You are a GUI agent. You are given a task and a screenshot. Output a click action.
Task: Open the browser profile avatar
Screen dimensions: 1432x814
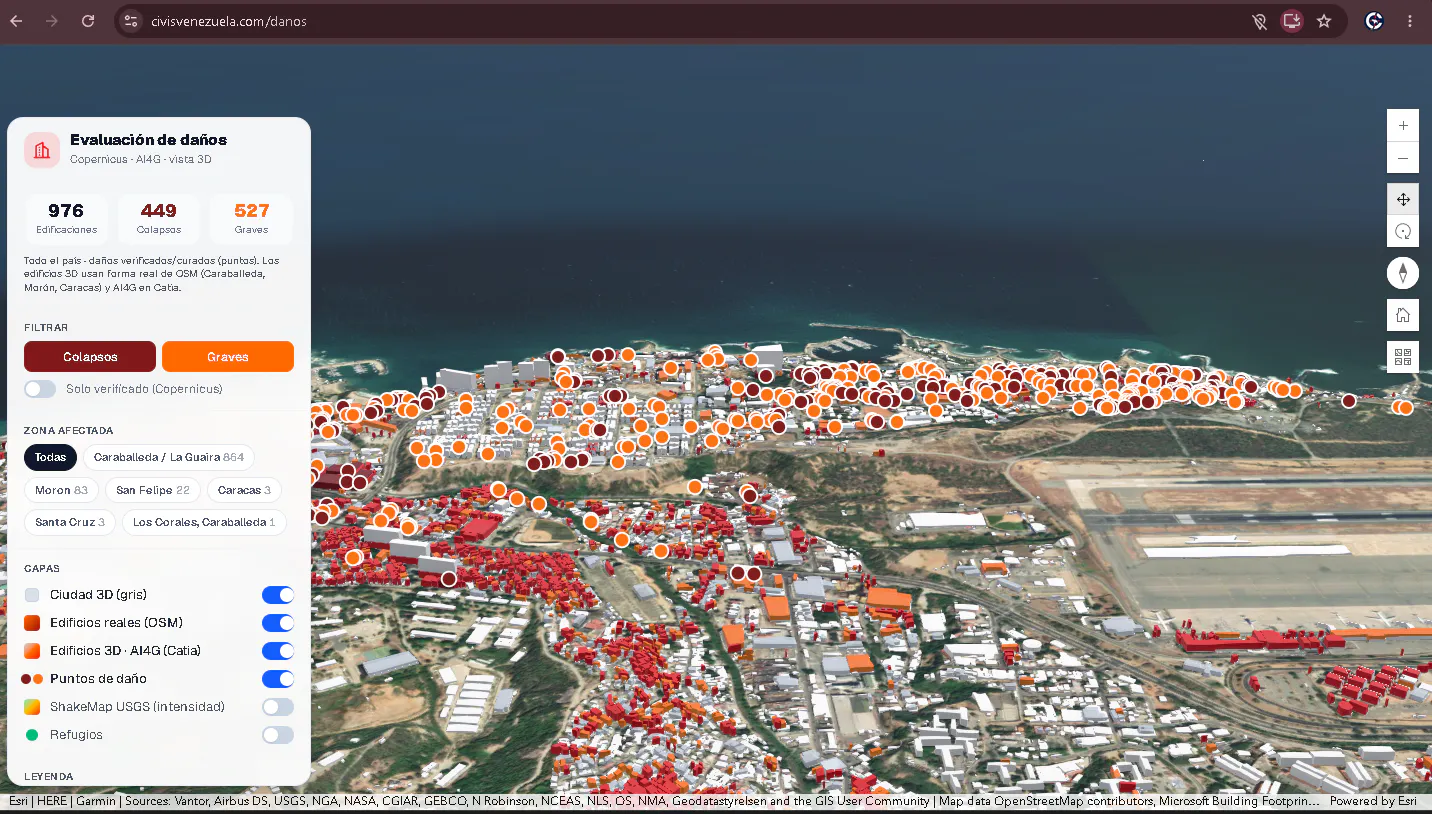pos(1375,21)
